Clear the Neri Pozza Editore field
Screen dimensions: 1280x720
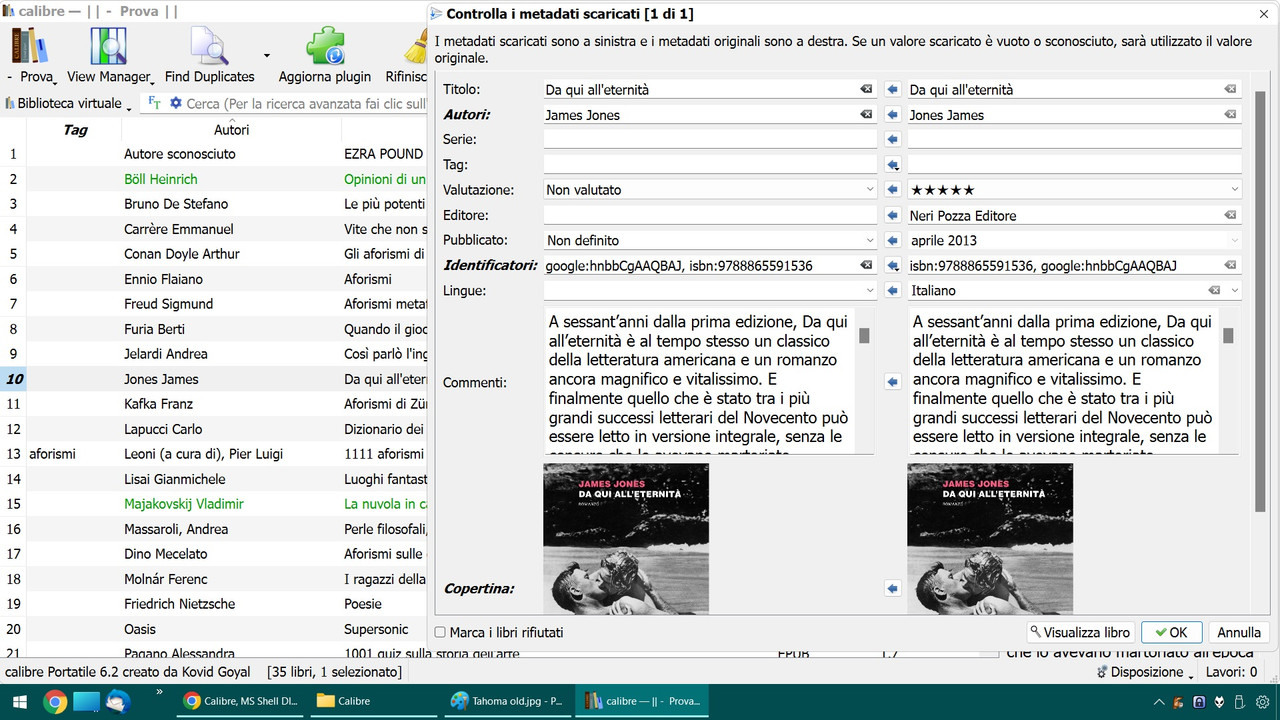(x=1230, y=215)
